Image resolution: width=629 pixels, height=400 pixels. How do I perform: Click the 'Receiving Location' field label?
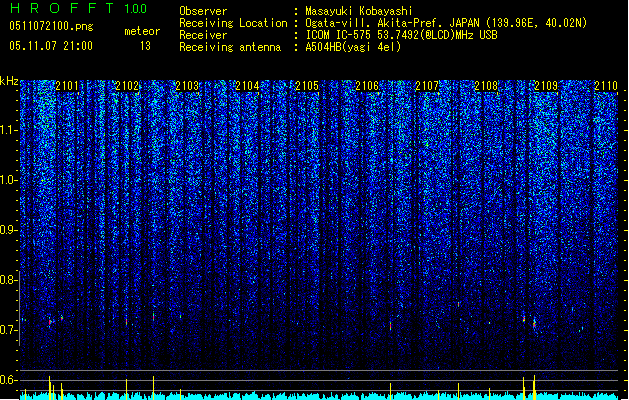click(x=233, y=23)
